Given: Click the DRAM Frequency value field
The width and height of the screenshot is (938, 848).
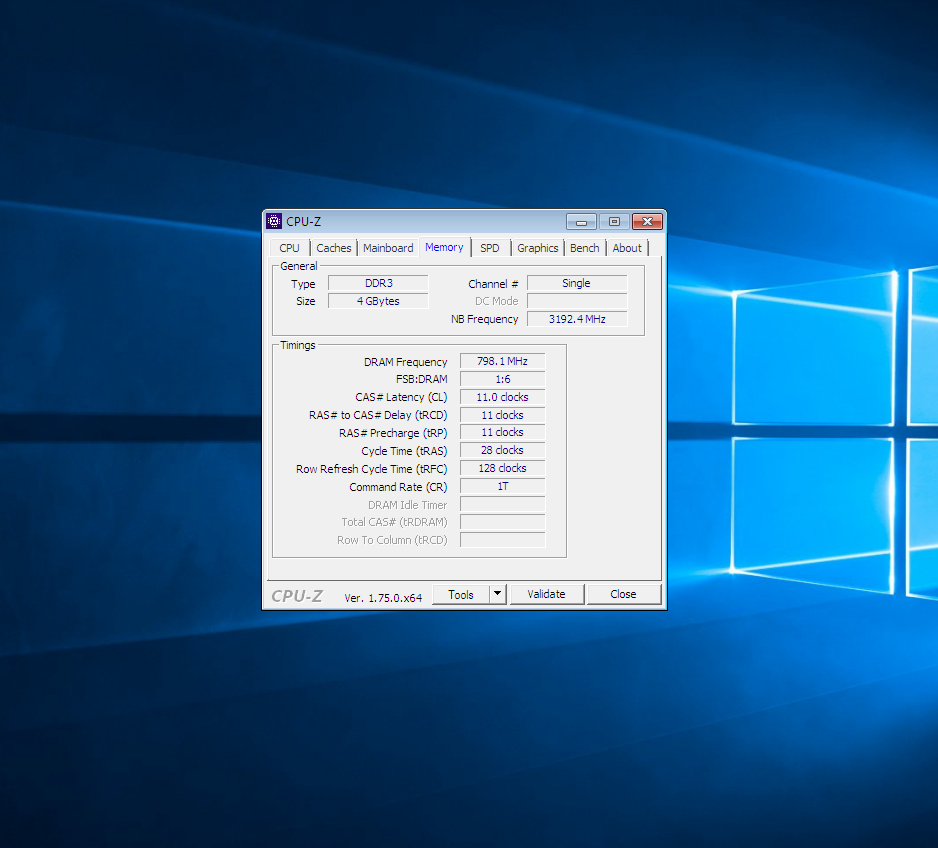Looking at the screenshot, I should point(502,361).
